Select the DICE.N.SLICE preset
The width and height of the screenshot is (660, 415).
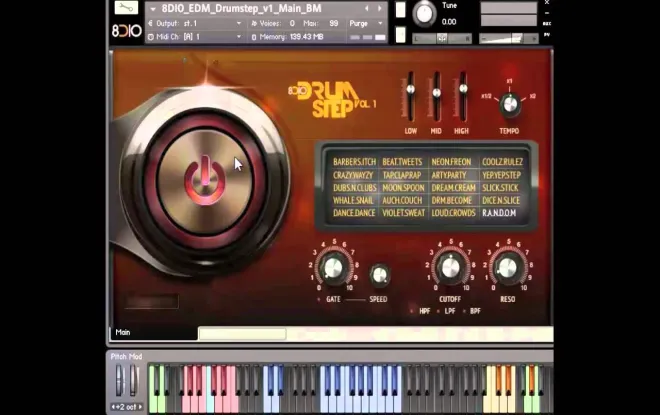501,200
